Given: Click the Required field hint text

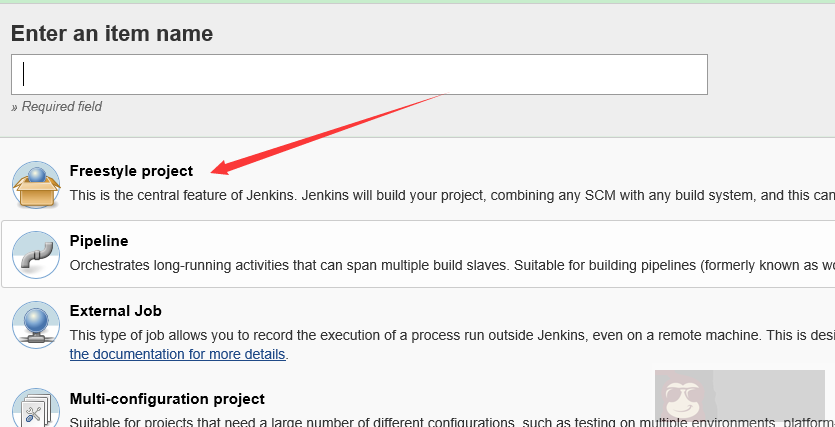Looking at the screenshot, I should click(56, 106).
